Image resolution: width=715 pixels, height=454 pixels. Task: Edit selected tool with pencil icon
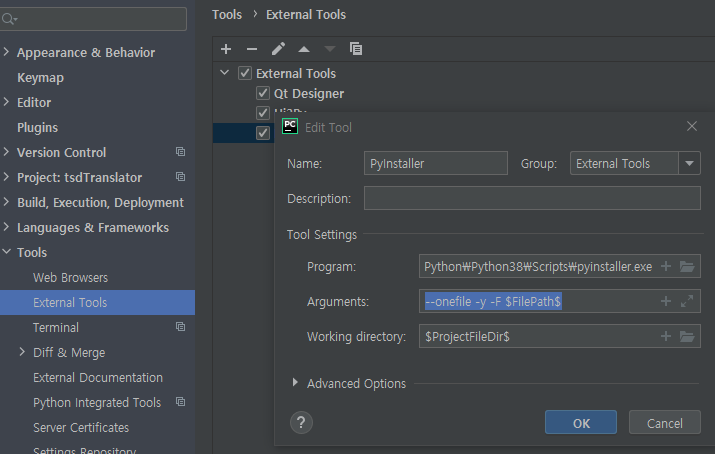point(278,49)
